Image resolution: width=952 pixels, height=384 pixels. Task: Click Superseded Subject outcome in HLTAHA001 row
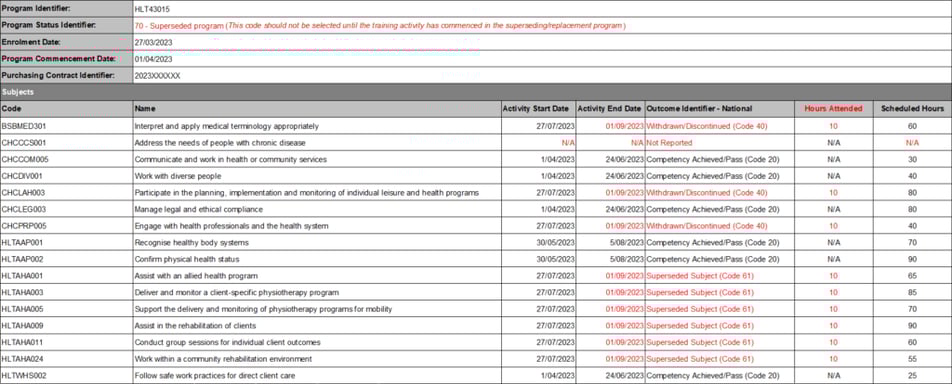point(700,276)
